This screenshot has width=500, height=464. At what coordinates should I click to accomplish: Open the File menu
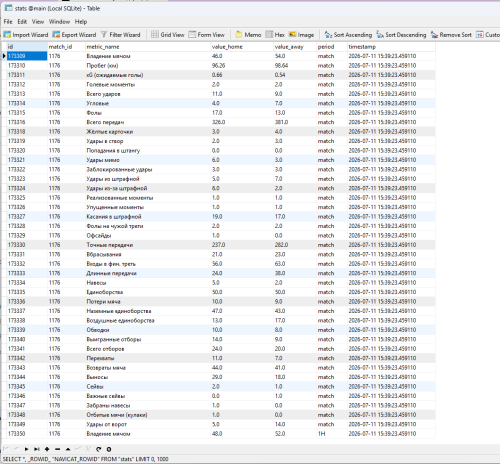coord(8,22)
